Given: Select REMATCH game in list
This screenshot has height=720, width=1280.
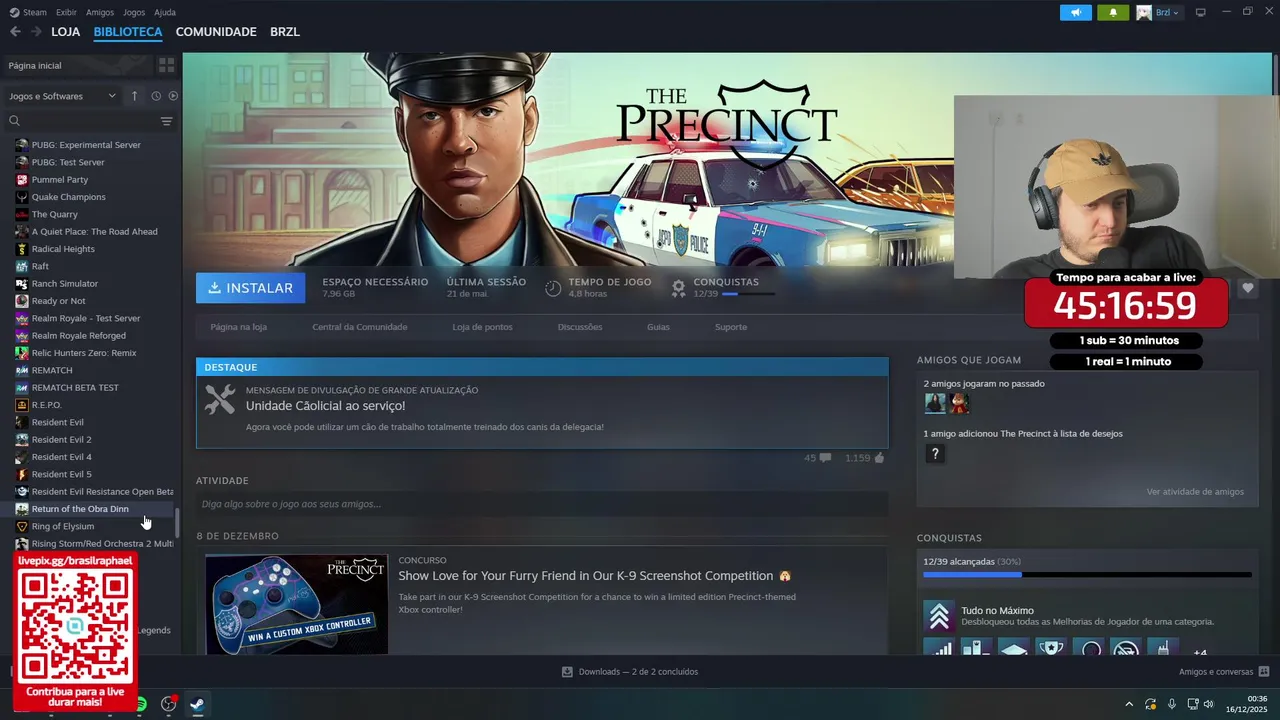Looking at the screenshot, I should pos(52,370).
